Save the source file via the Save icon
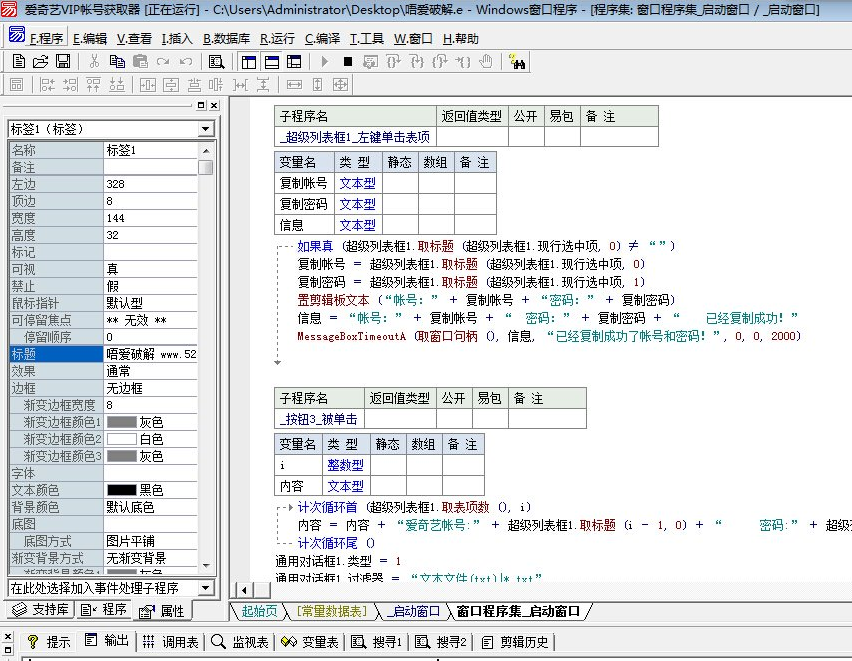Image resolution: width=852 pixels, height=661 pixels. [x=61, y=62]
